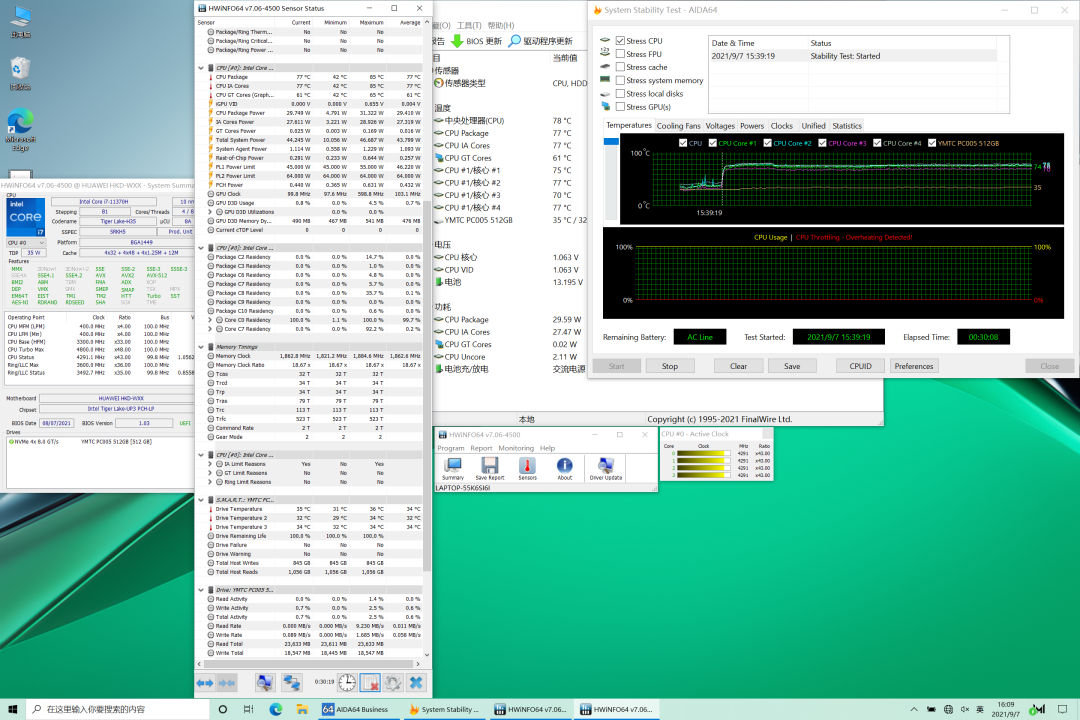Click the About info icon in HWiNFO
Viewport: 1080px width, 720px height.
565,466
